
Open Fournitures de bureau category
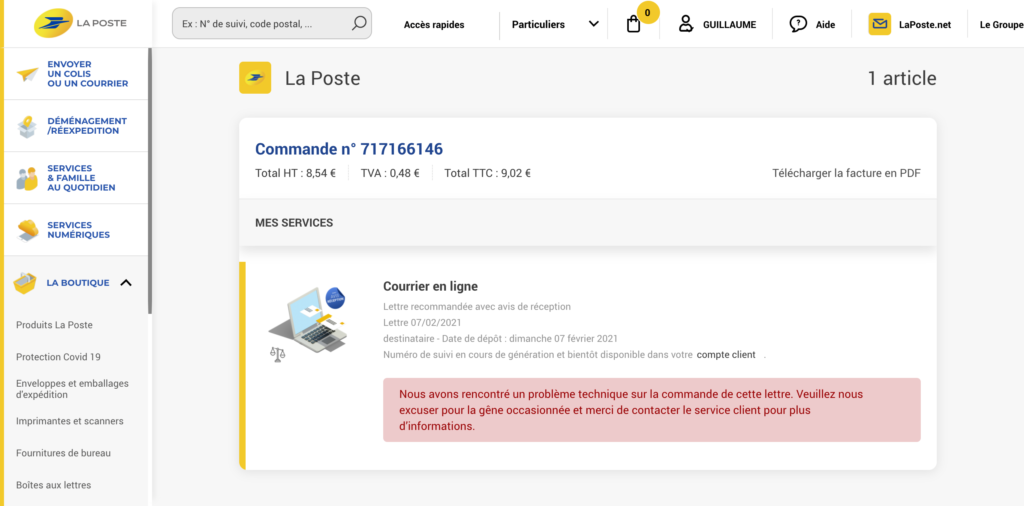63,453
